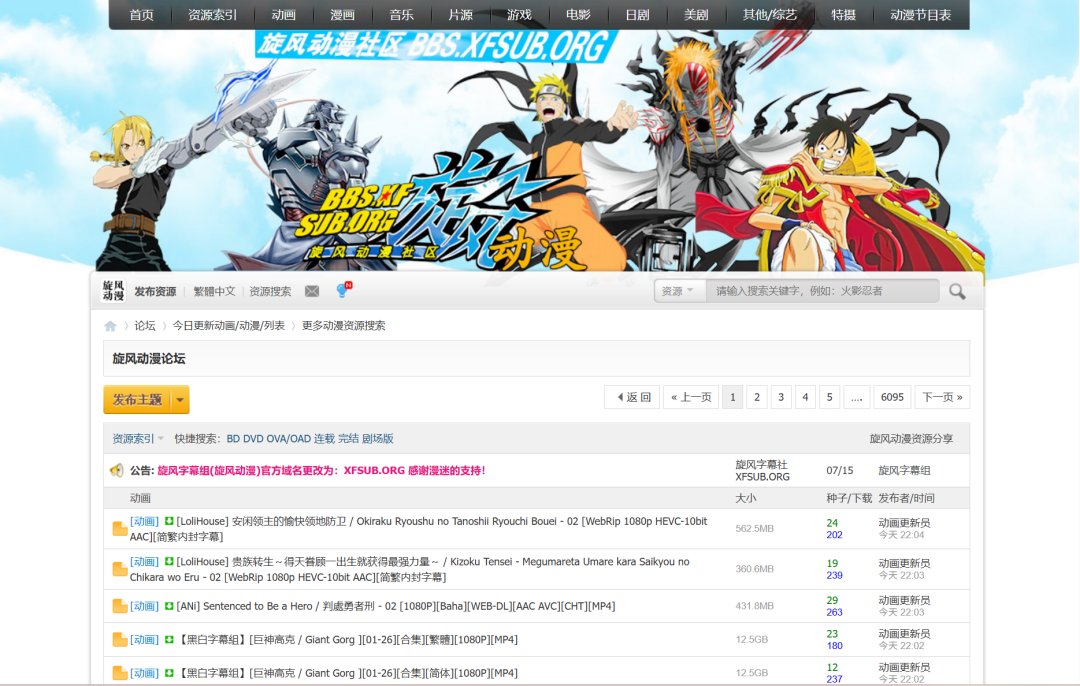Filter by 剧场版 quick search link
This screenshot has width=1080, height=686.
378,439
